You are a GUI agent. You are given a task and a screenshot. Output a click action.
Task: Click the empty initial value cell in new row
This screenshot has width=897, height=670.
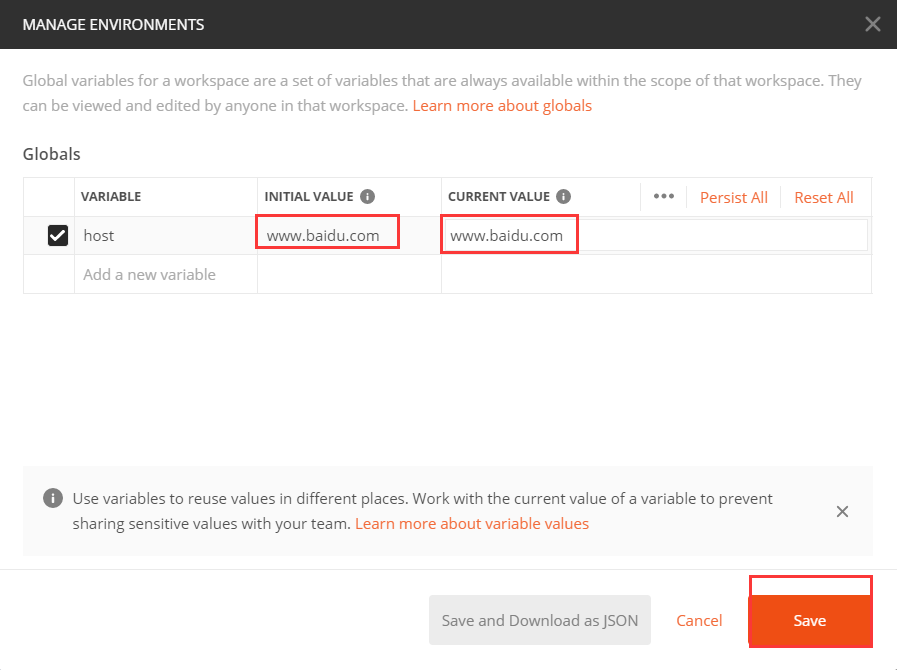(x=349, y=274)
